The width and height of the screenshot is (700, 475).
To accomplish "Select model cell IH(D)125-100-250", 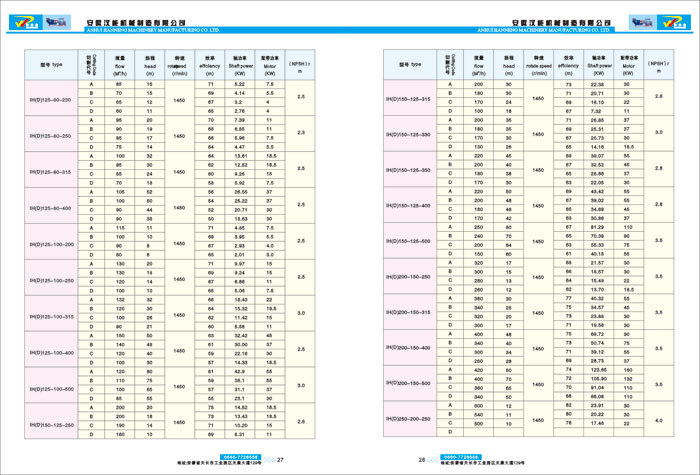I will click(51, 277).
